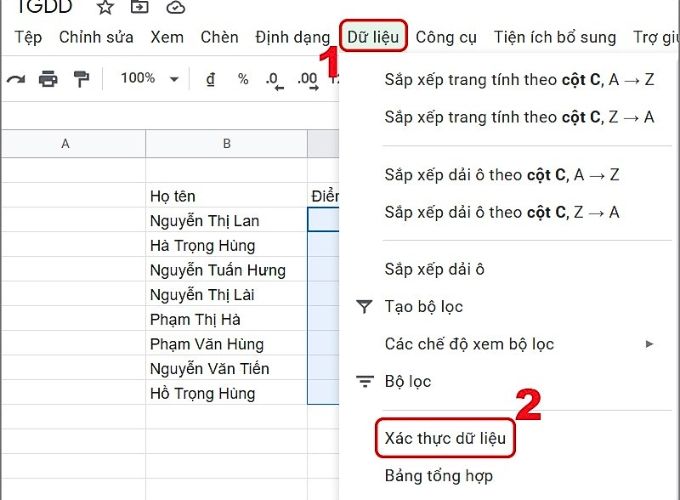Click cell Hồ Trọng Hùng
Screen dimensions: 680x500
pyautogui.click(x=226, y=393)
